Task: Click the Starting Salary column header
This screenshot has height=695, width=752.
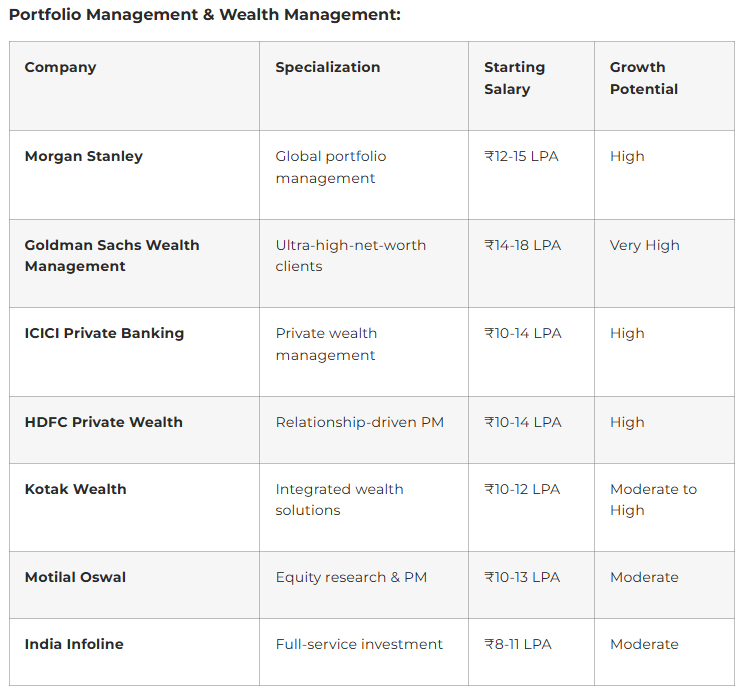Action: [514, 78]
